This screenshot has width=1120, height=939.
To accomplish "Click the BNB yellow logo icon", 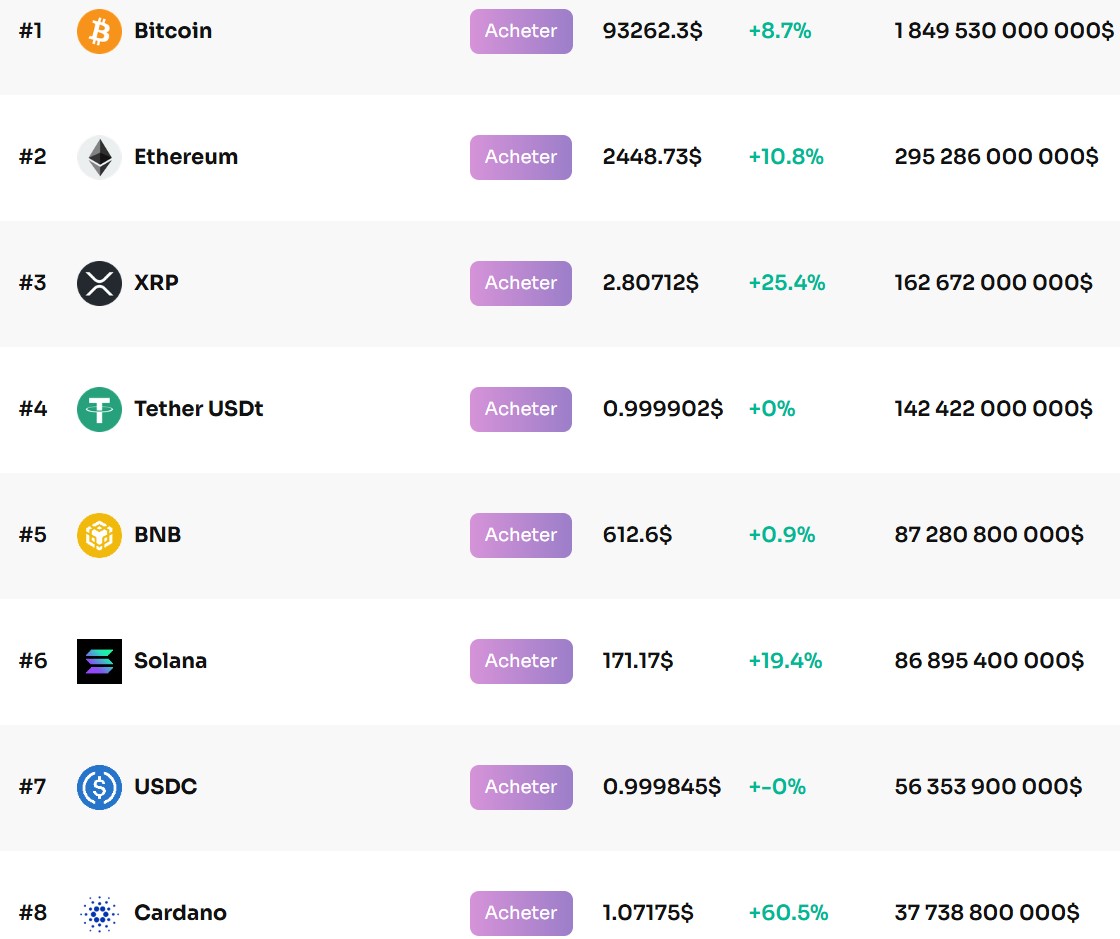I will point(98,535).
